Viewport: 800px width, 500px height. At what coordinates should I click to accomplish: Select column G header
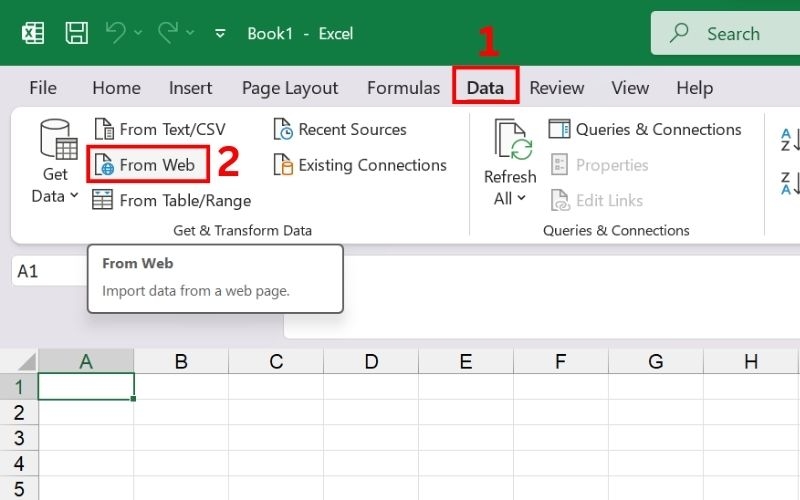[x=656, y=361]
